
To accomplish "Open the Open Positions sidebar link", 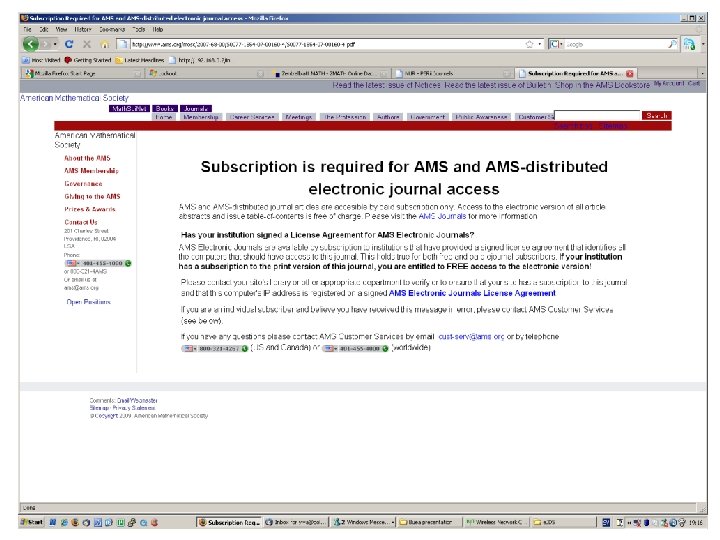I will (89, 302).
